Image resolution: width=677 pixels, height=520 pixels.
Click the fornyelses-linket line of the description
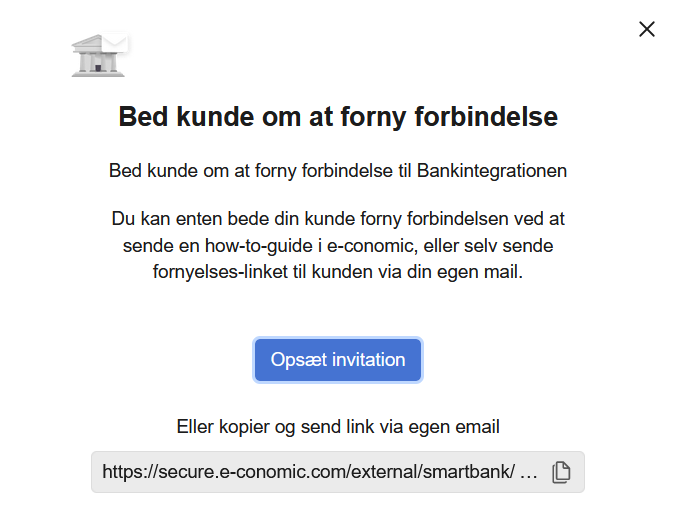click(x=338, y=272)
